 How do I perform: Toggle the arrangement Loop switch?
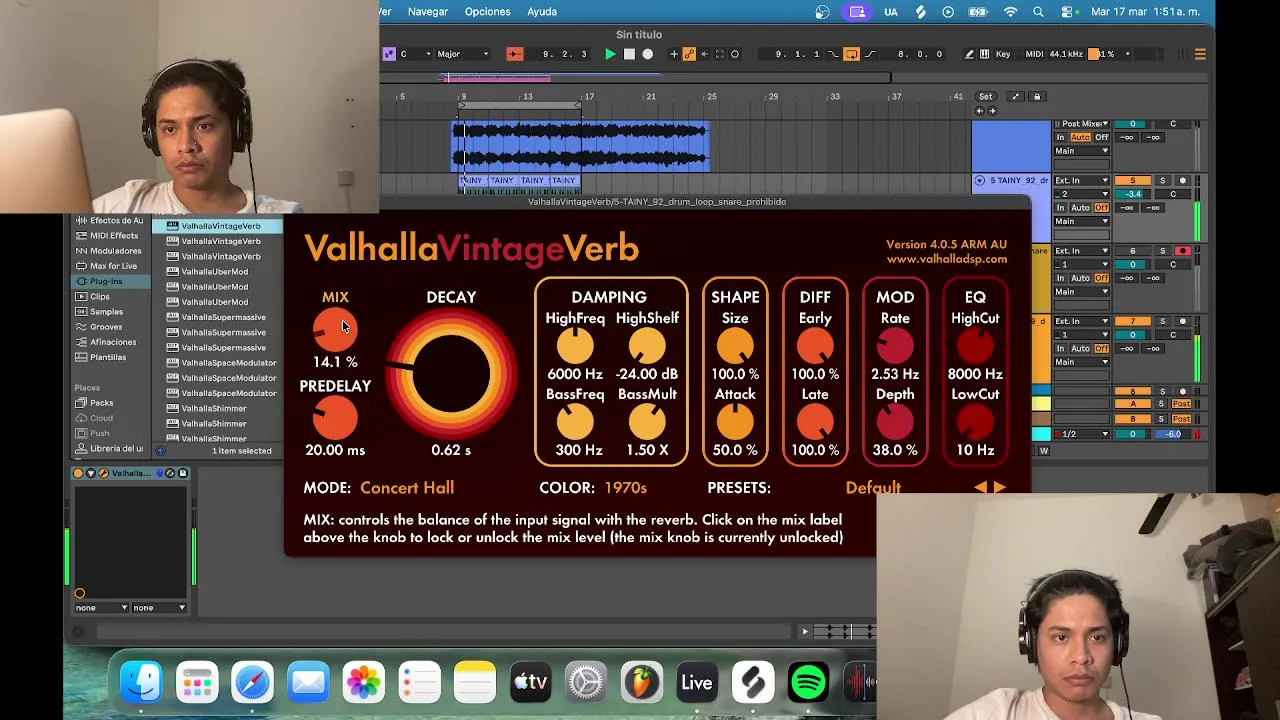(x=851, y=54)
